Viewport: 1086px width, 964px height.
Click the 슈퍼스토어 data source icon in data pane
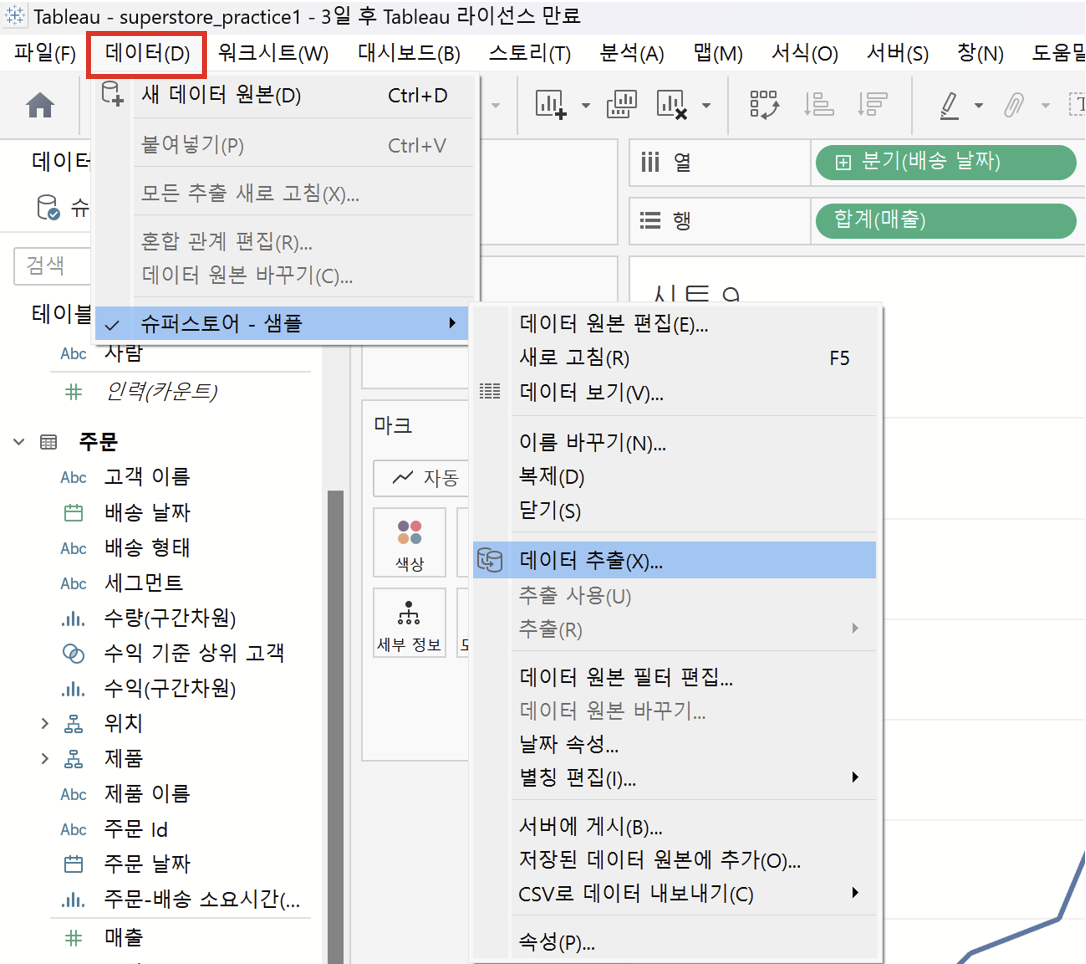click(48, 207)
